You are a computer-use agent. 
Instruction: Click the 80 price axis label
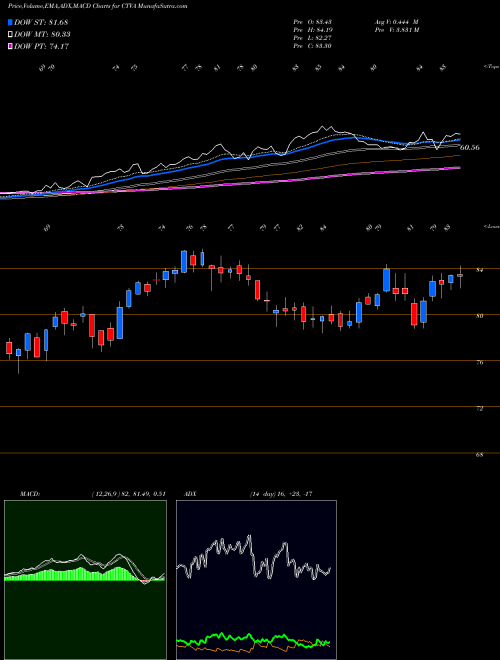[x=481, y=316]
